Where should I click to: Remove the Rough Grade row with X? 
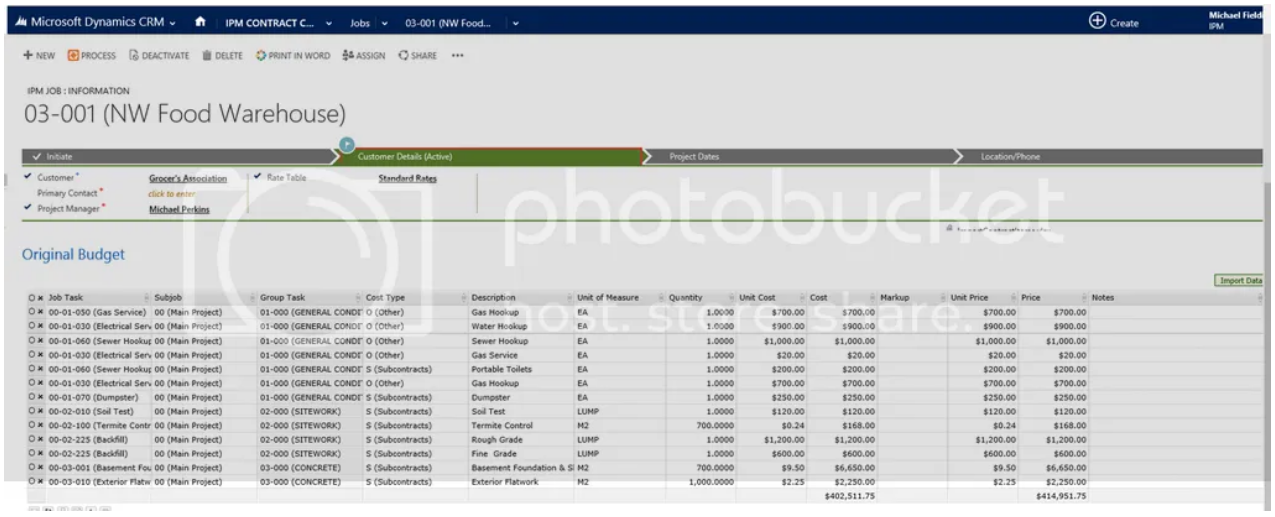[x=41, y=438]
